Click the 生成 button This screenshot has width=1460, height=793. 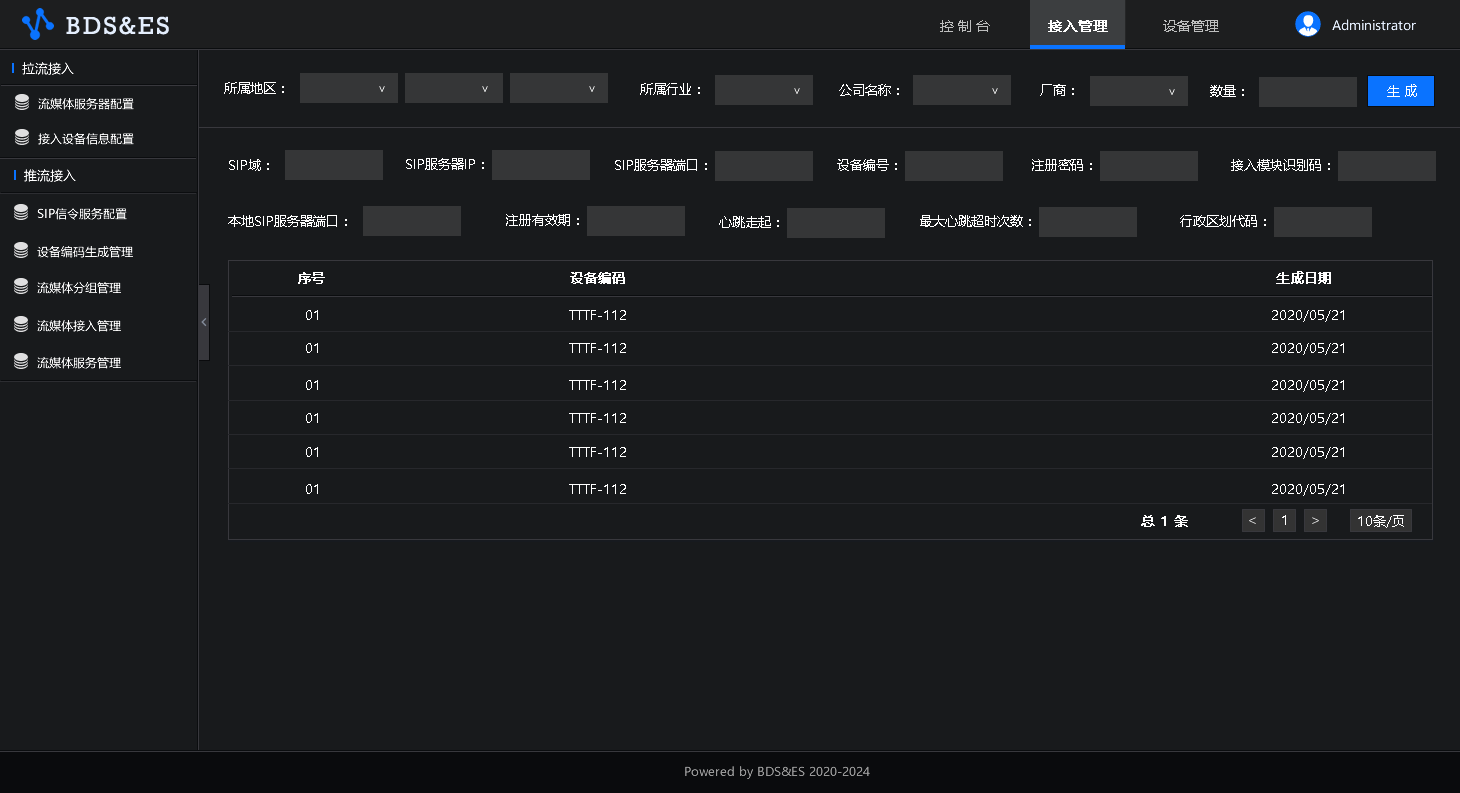coord(1401,91)
